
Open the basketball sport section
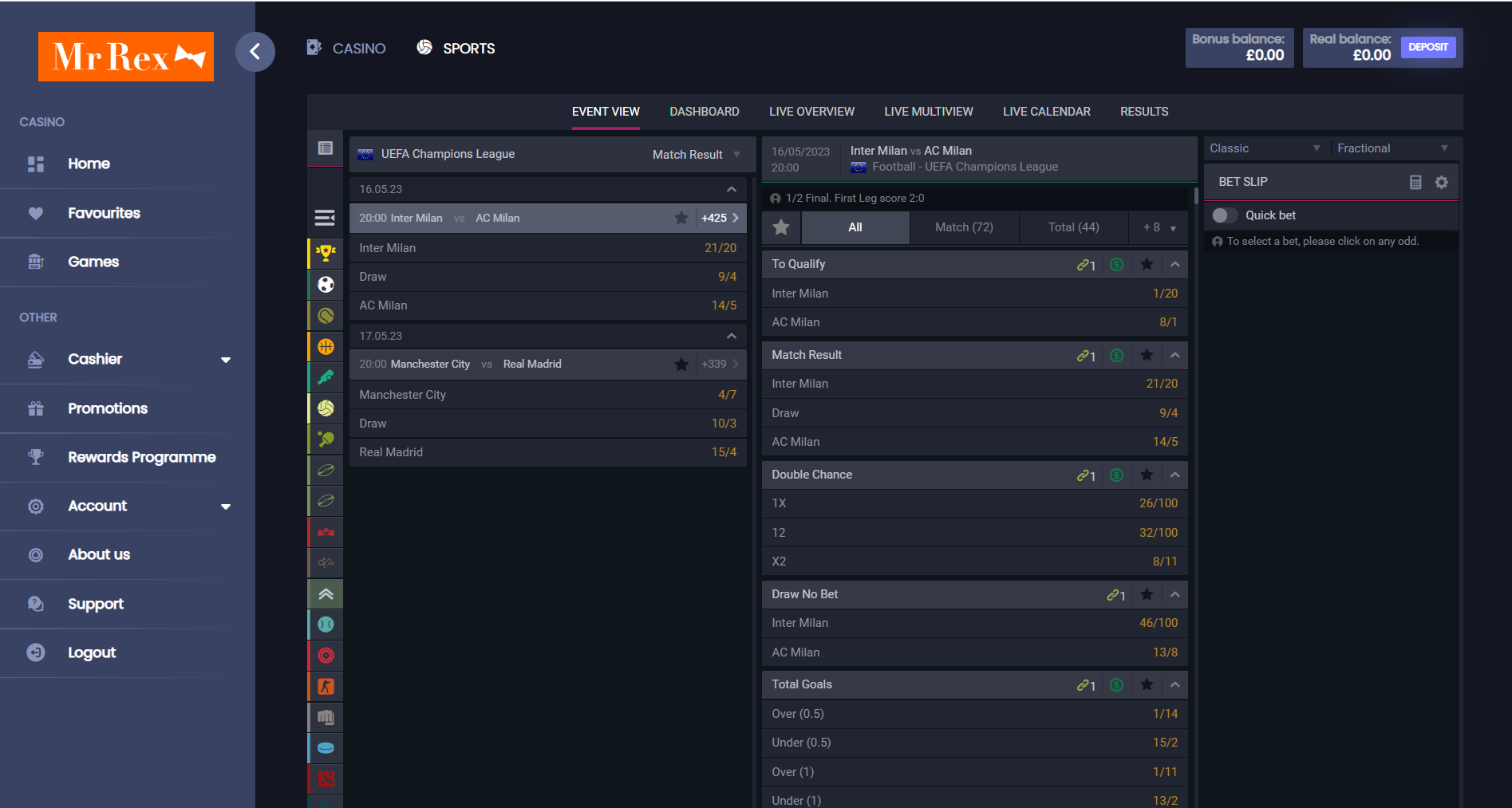[x=325, y=345]
